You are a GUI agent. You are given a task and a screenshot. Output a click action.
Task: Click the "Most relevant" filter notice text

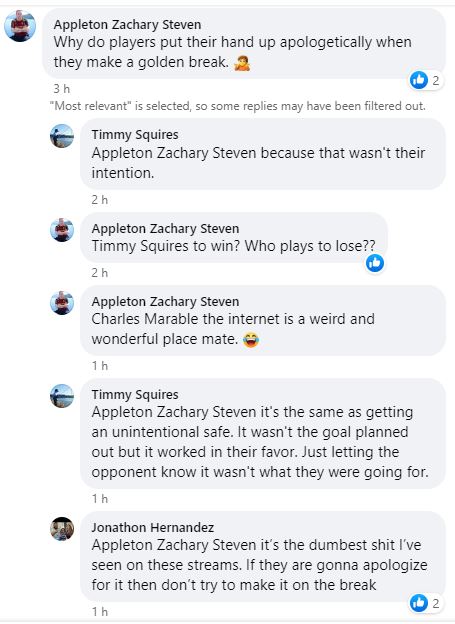238,106
